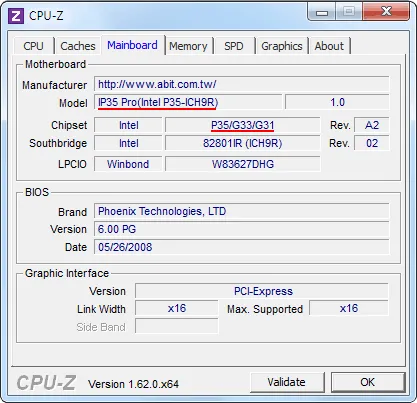The height and width of the screenshot is (403, 417).
Task: Click the abit manufacturer URL field
Action: [242, 84]
